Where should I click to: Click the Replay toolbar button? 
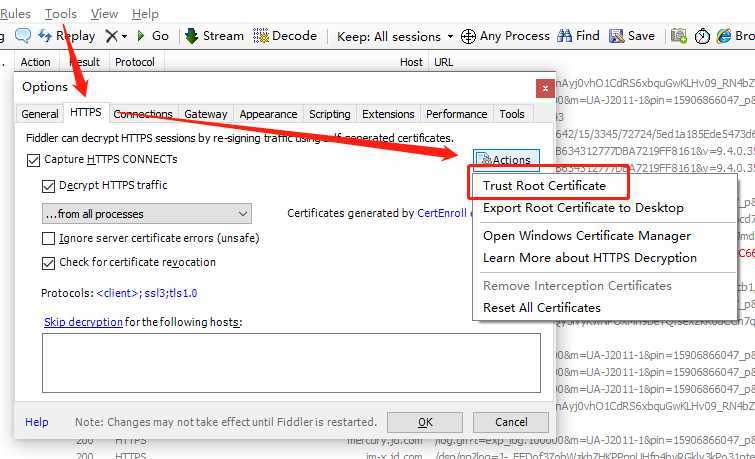[66, 36]
